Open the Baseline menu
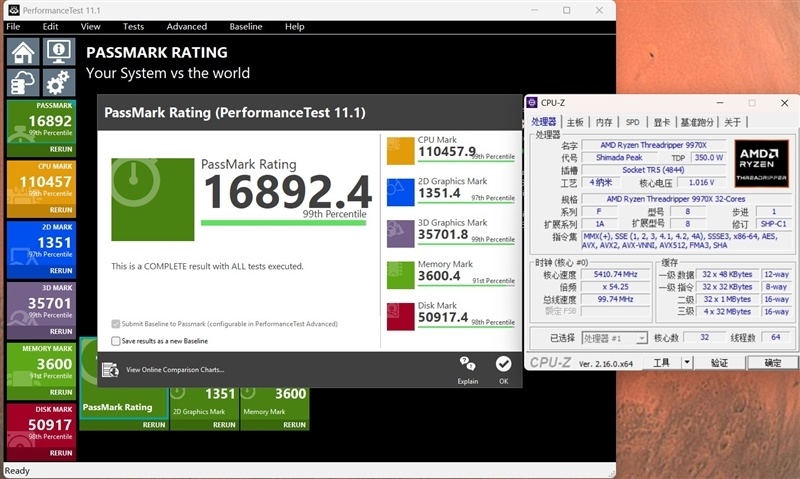 pos(246,26)
